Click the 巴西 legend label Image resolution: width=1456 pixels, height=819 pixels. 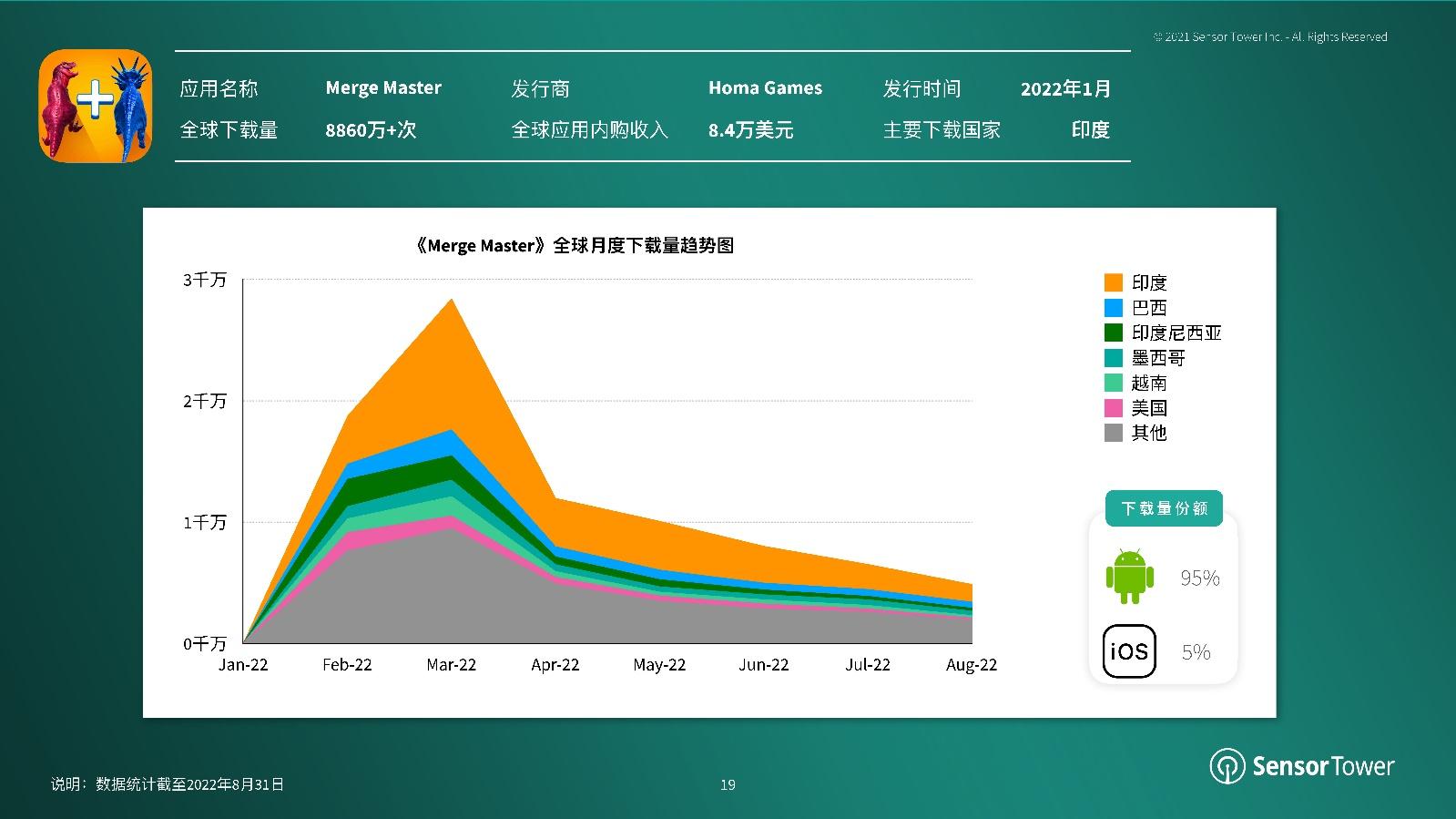pyautogui.click(x=1149, y=308)
